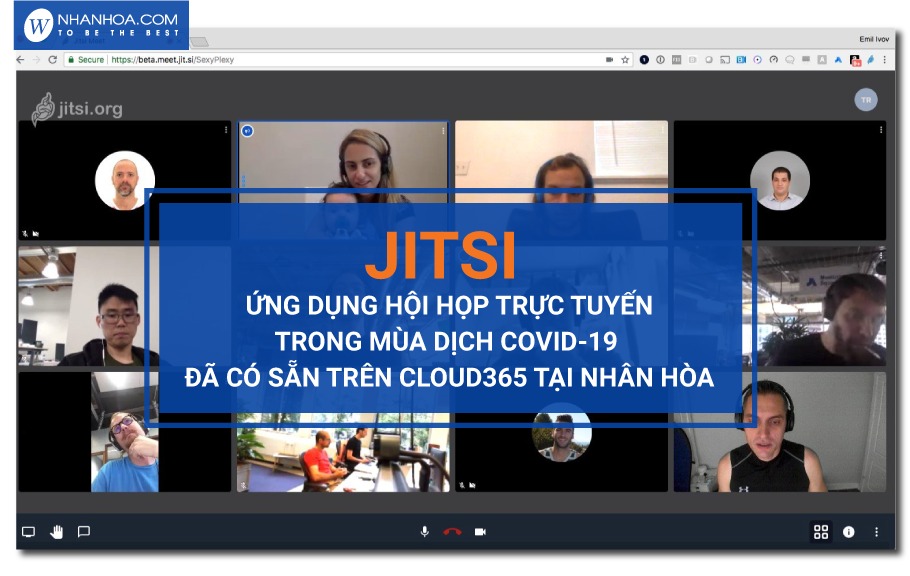Click the TR avatar circle
The image size is (910, 576).
click(866, 100)
